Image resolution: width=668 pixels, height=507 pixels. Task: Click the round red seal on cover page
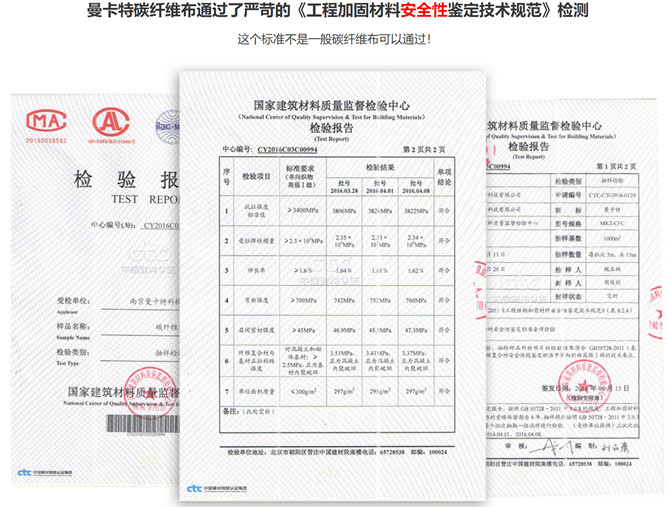150,391
